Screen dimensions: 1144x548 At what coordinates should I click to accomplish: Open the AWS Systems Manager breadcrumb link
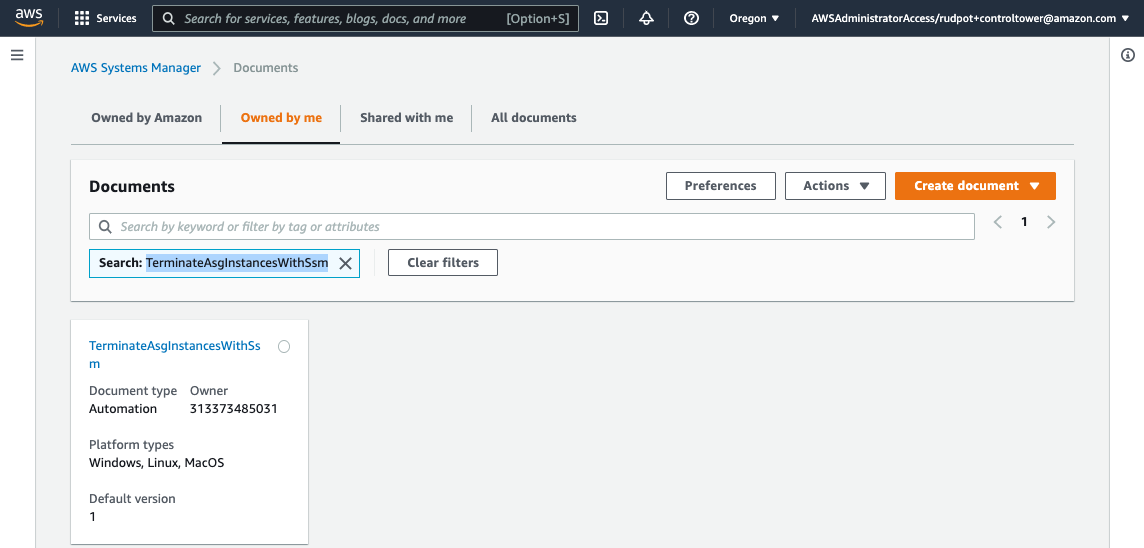136,68
